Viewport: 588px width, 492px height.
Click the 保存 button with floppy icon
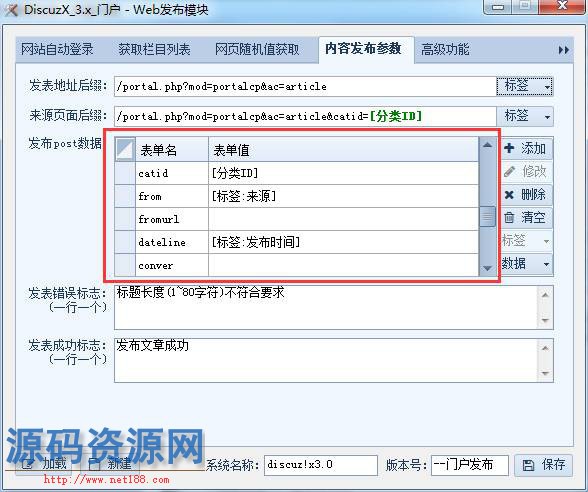click(x=543, y=465)
